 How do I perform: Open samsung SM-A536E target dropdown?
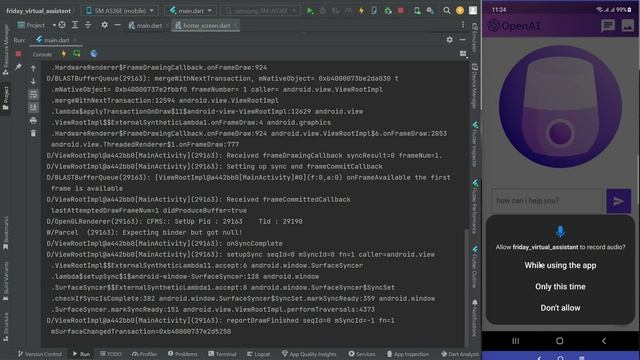[260, 11]
